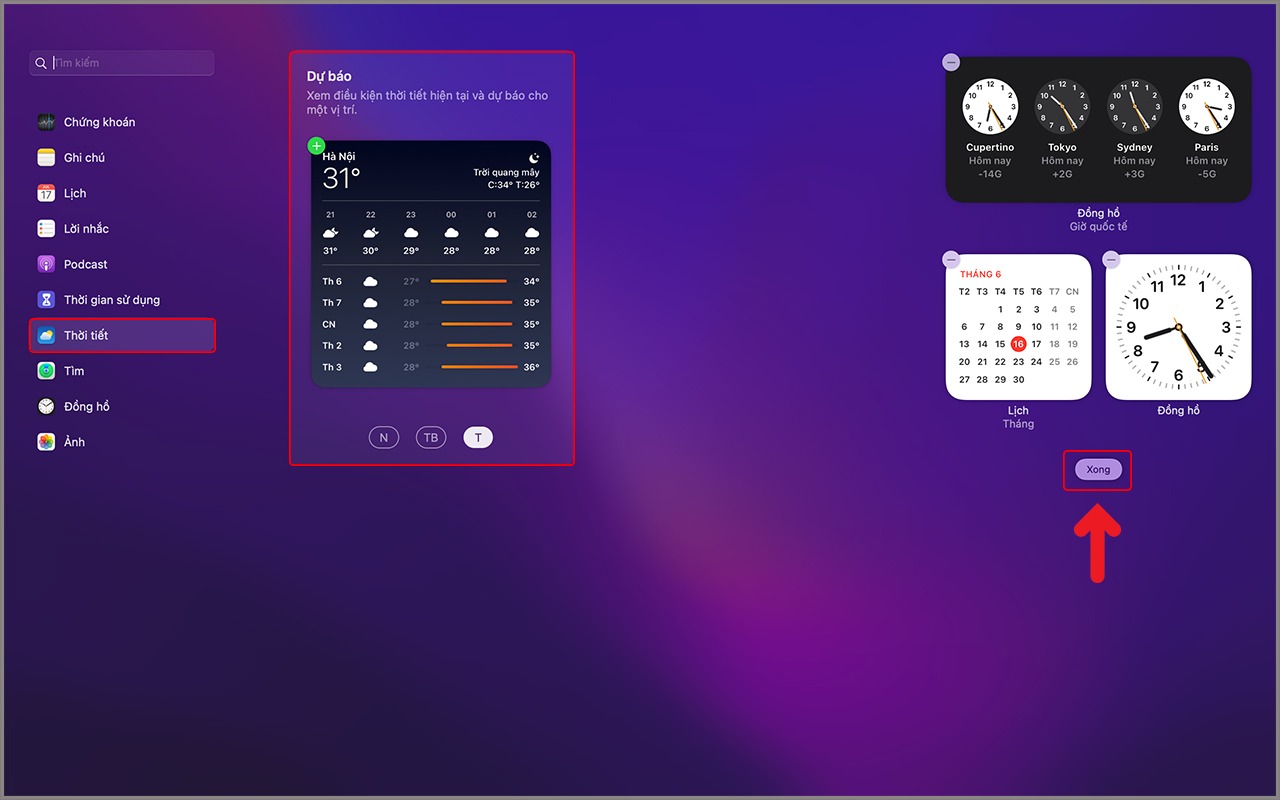Add the Hà Nội weather widget with plus

point(316,146)
